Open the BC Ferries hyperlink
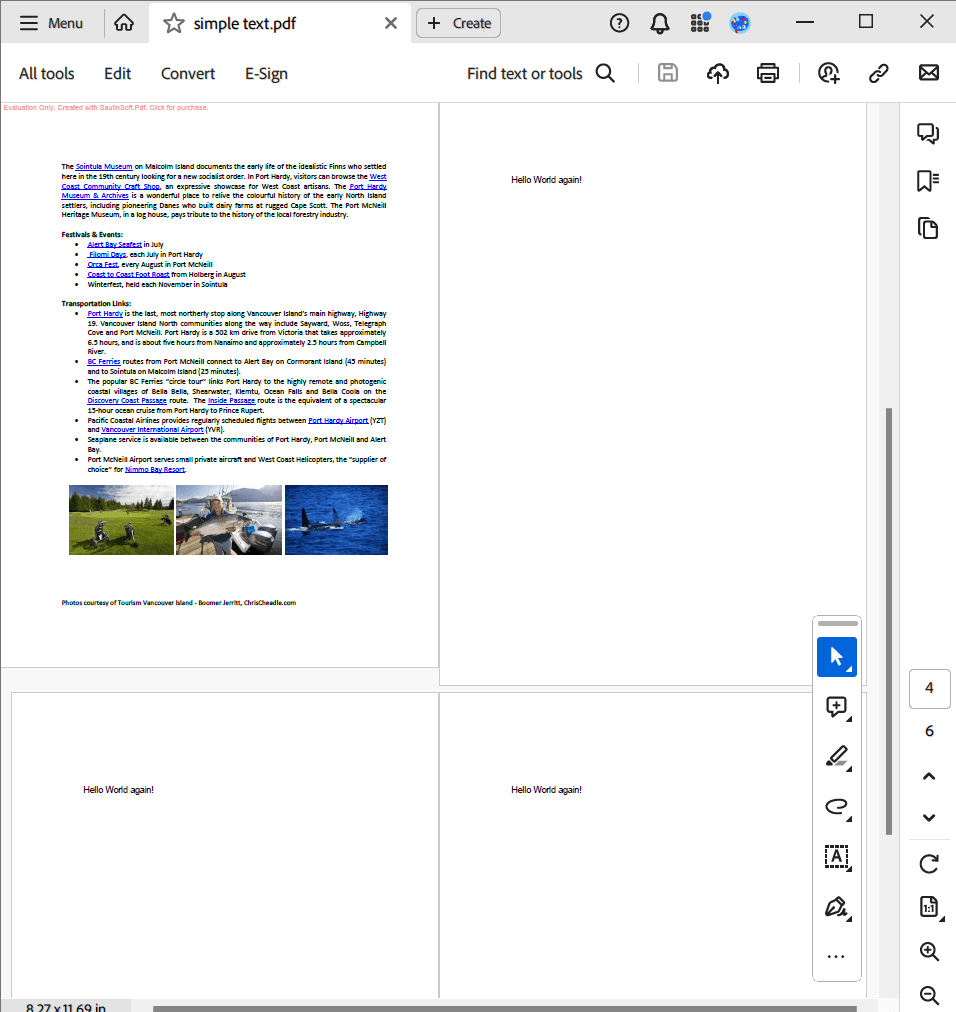The width and height of the screenshot is (956, 1012). (103, 361)
